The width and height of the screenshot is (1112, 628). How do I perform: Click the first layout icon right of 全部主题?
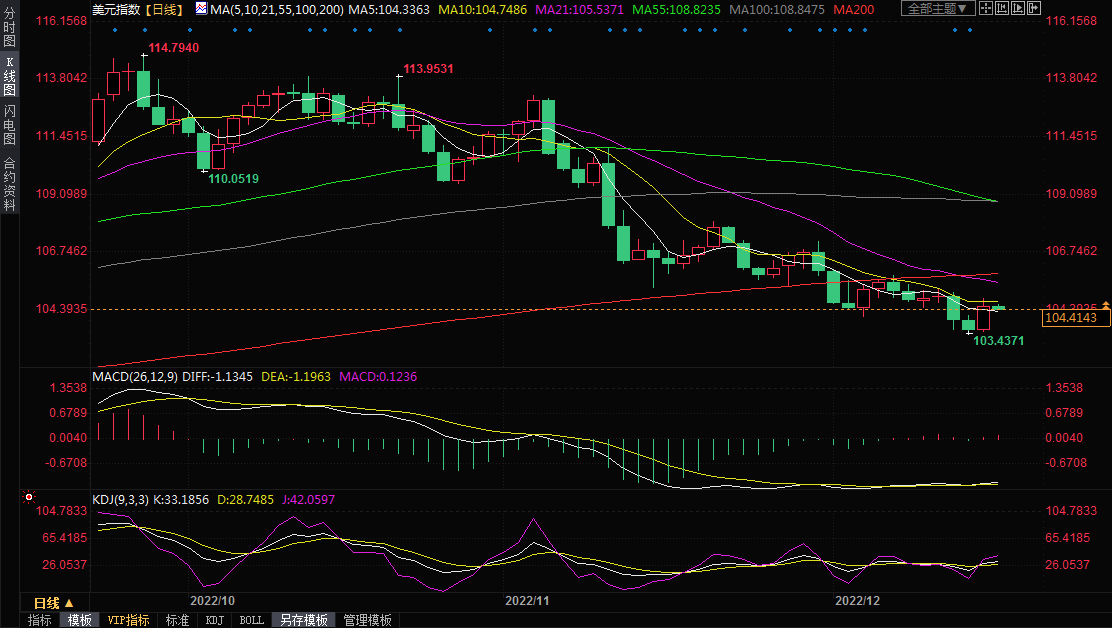986,9
